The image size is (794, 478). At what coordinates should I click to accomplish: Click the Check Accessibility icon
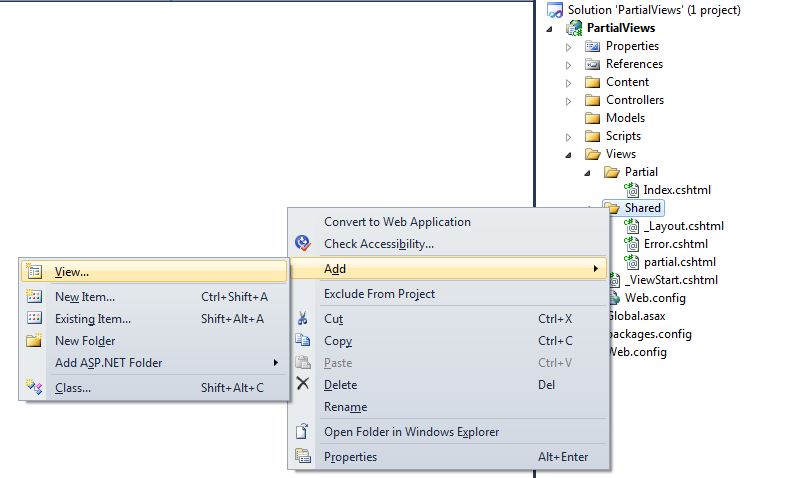(303, 243)
